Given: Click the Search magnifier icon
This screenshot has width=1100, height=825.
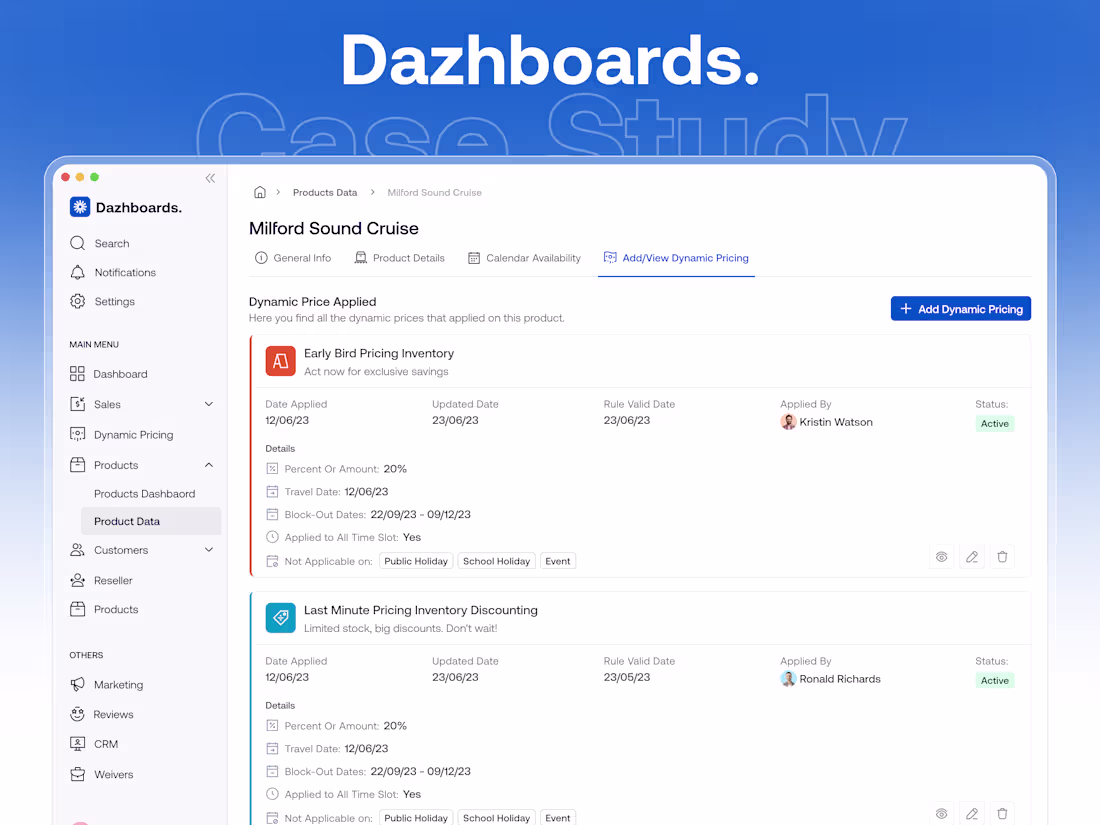Looking at the screenshot, I should coord(77,243).
